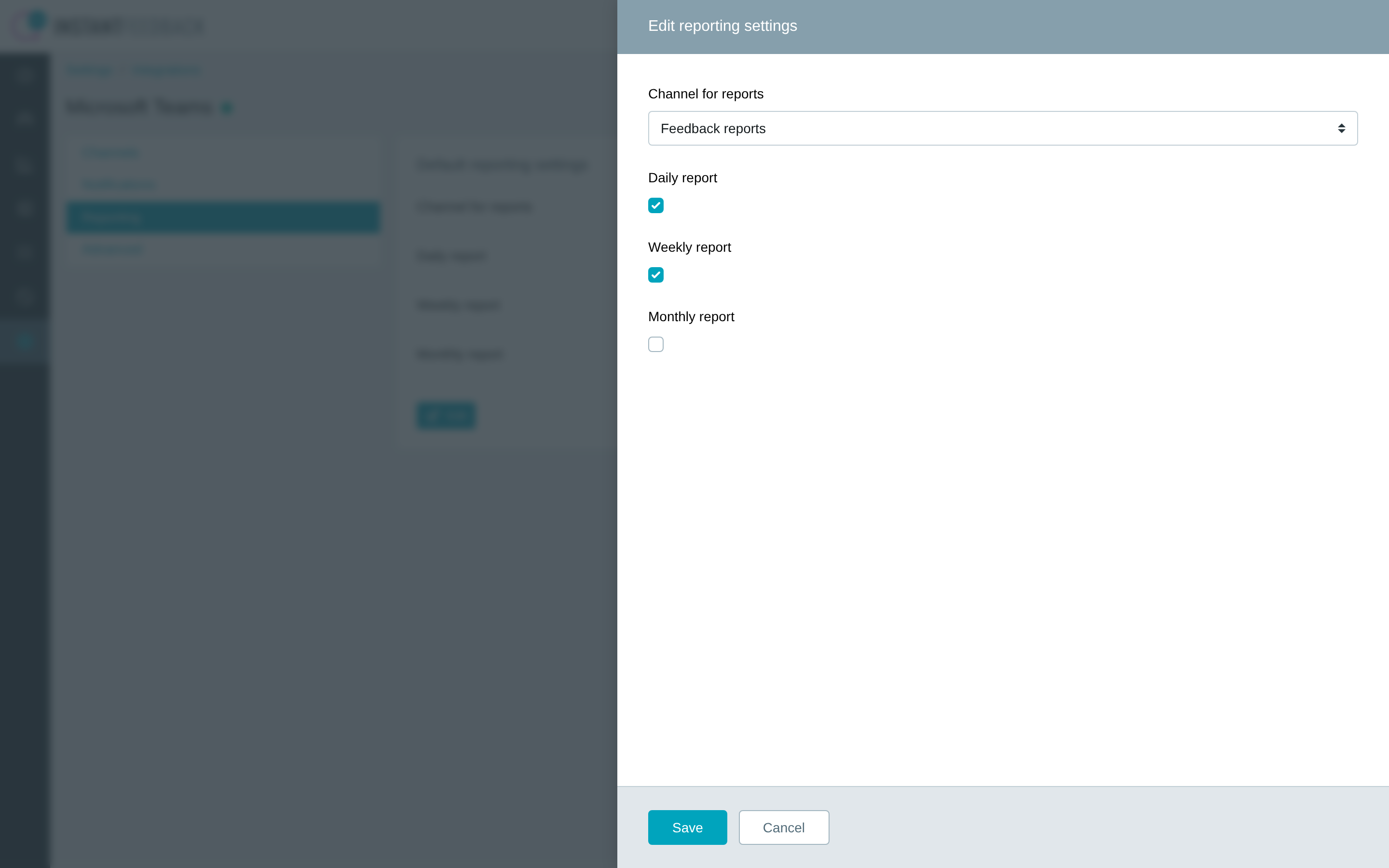Open the Channel for reports dropdown

(x=1003, y=128)
